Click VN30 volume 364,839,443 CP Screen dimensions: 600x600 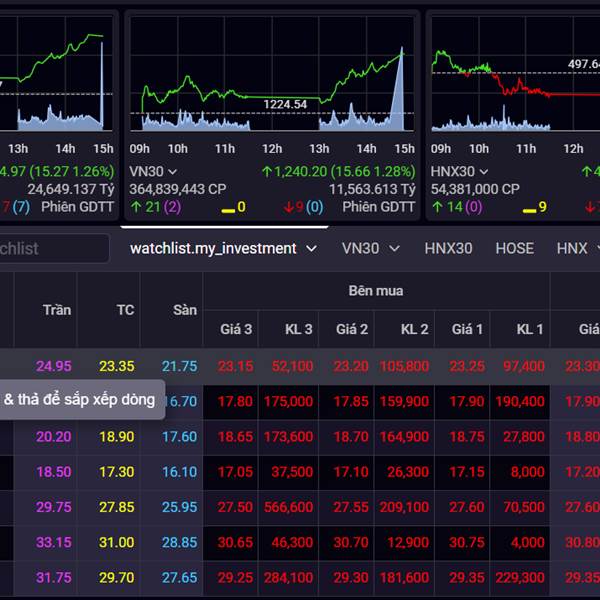pos(178,189)
